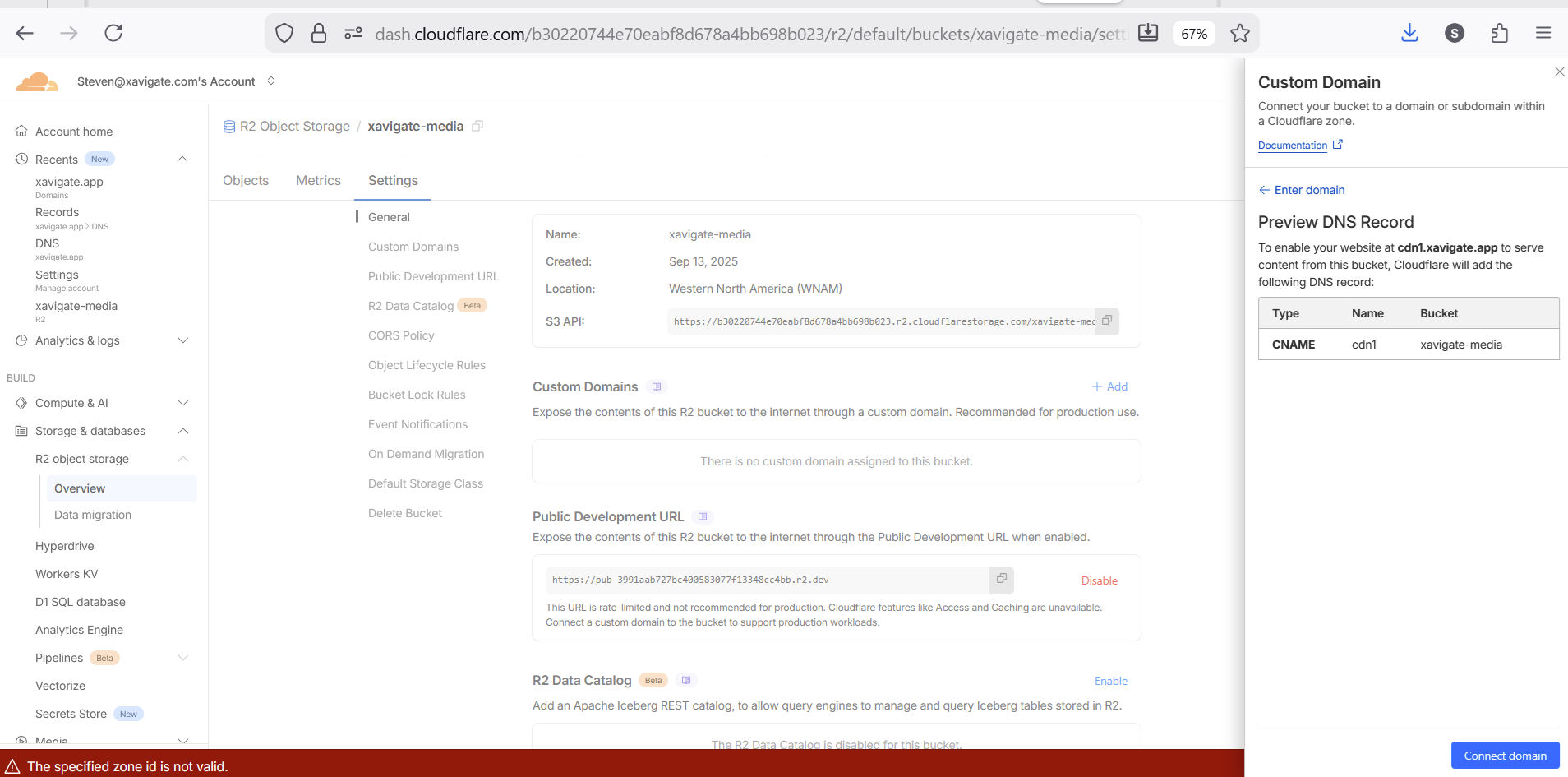The image size is (1568, 777).
Task: Disable the Public Development URL
Action: [x=1099, y=580]
